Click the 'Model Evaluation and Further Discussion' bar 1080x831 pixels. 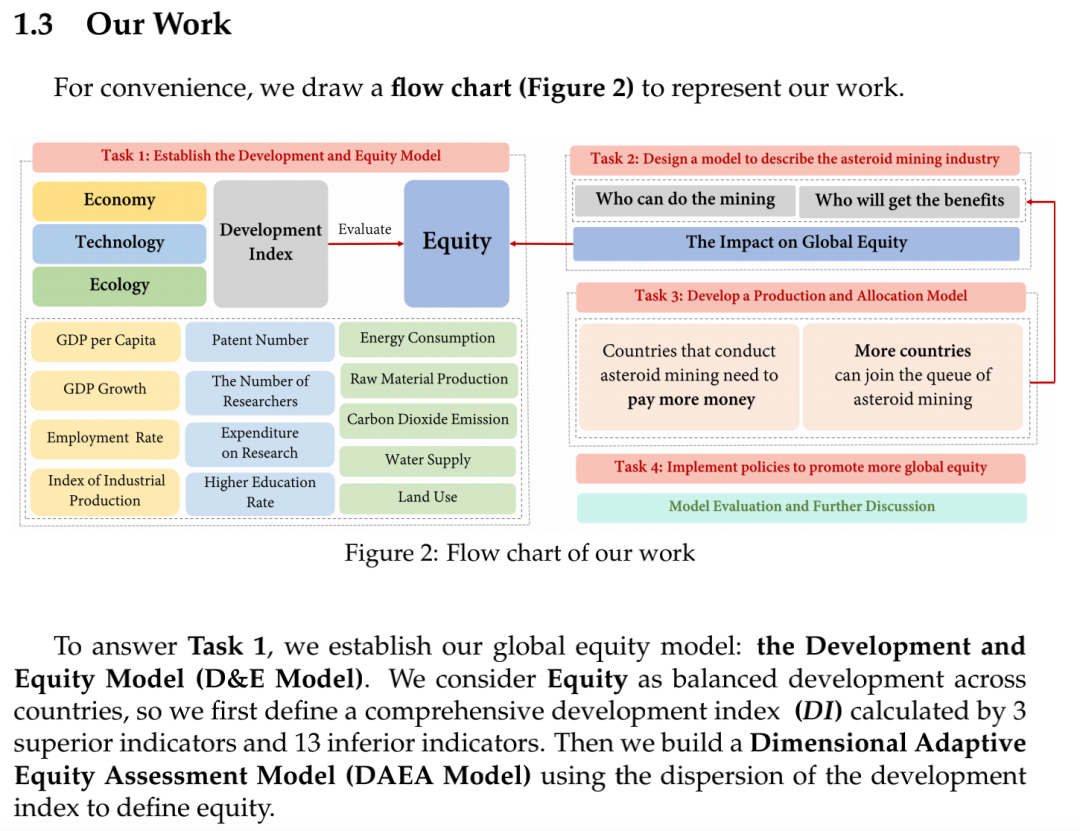tap(802, 507)
